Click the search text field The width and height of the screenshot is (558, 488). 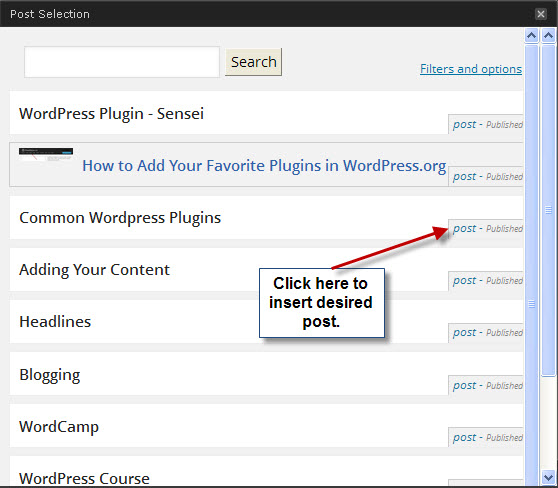click(x=122, y=62)
